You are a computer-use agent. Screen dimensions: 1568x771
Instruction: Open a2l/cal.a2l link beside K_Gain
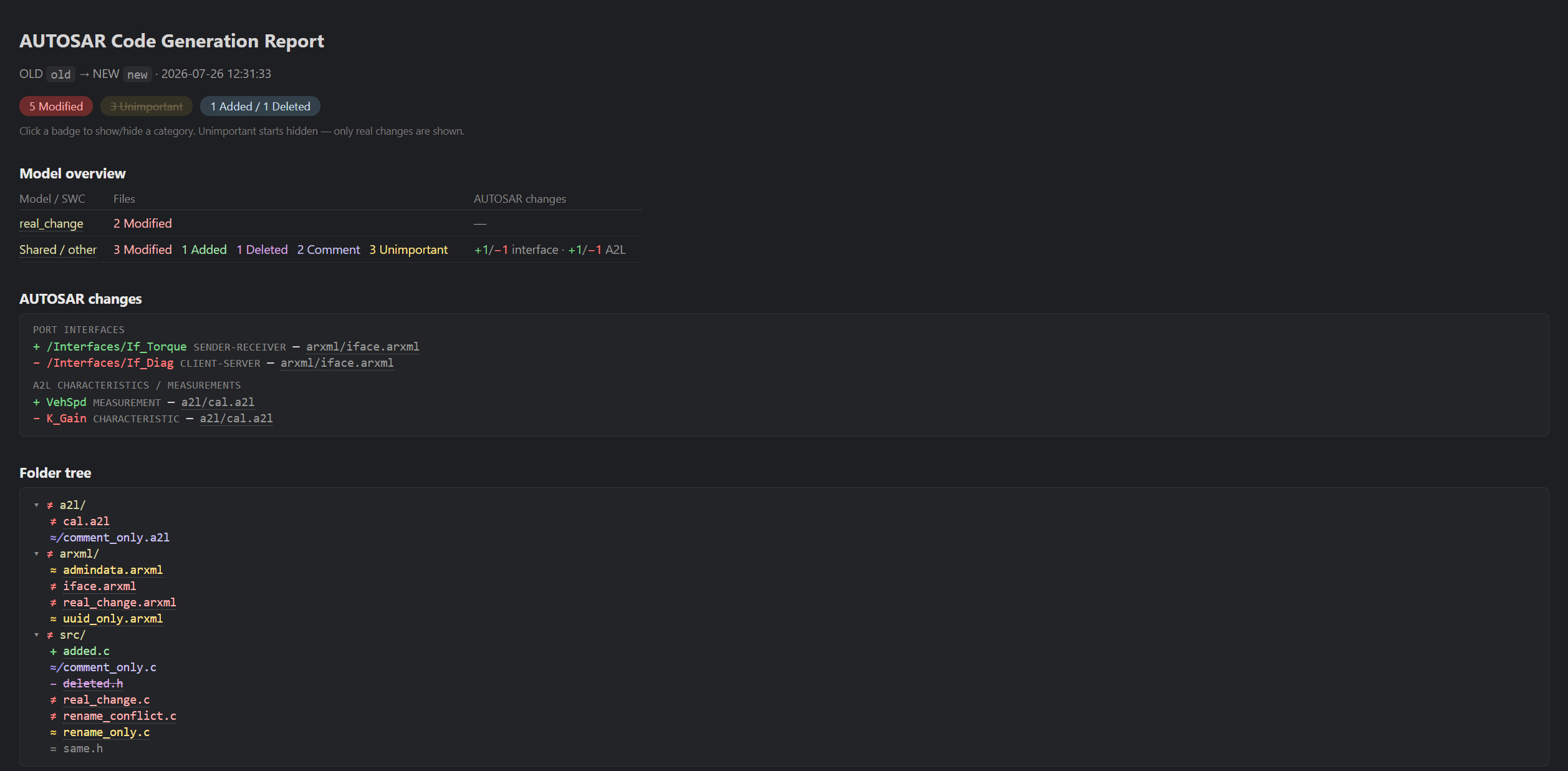pyautogui.click(x=236, y=418)
